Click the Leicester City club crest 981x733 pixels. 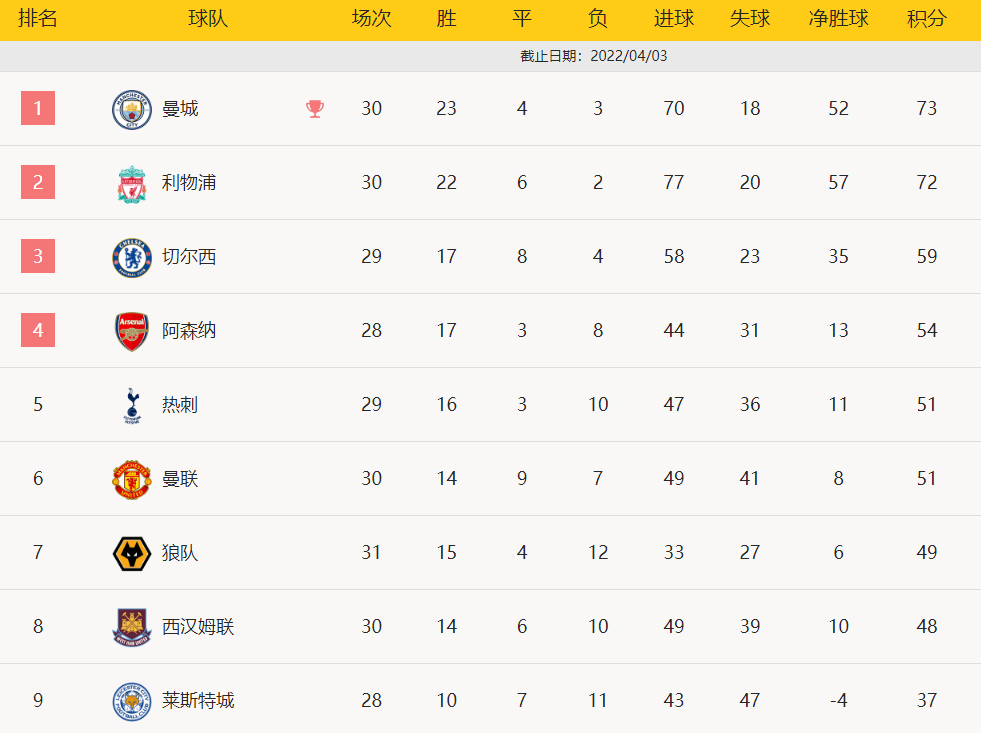[131, 700]
